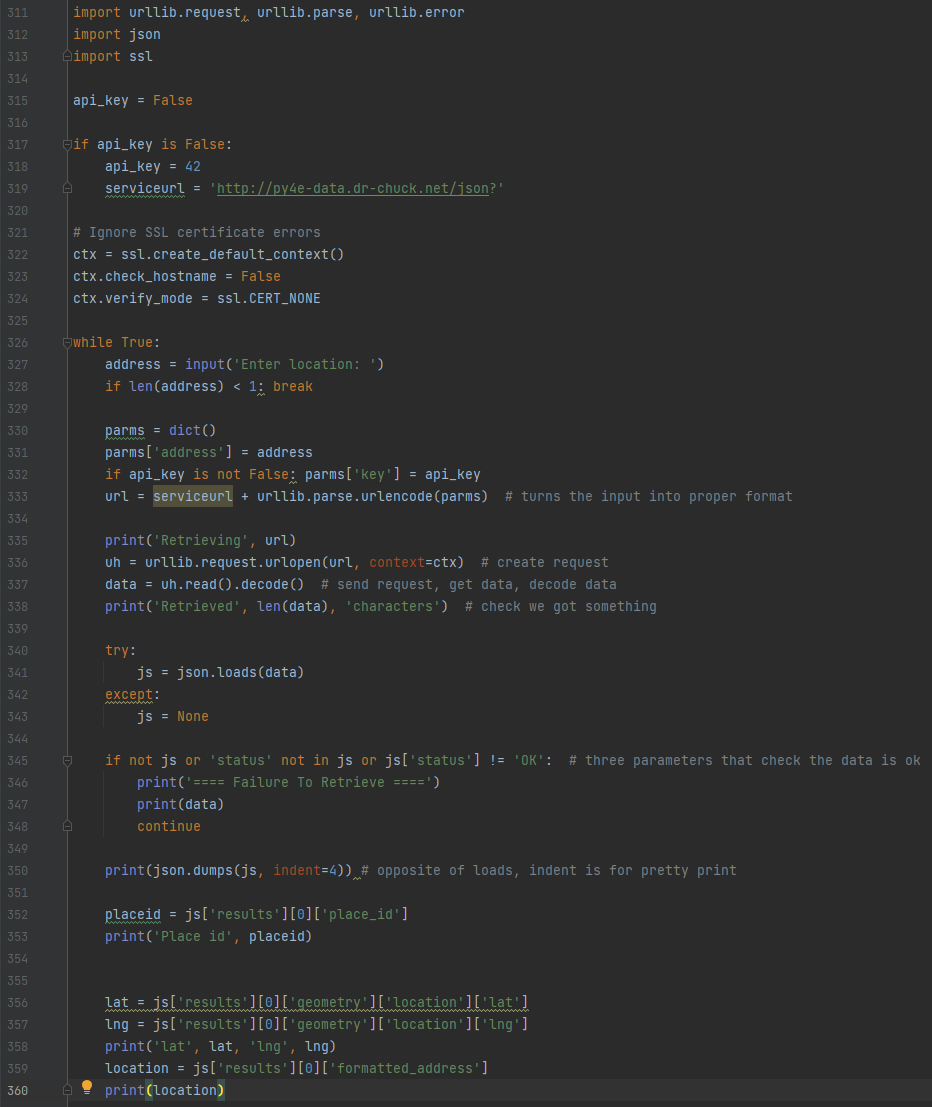The height and width of the screenshot is (1107, 932).
Task: Click 'import json' statement
Action: 117,35
